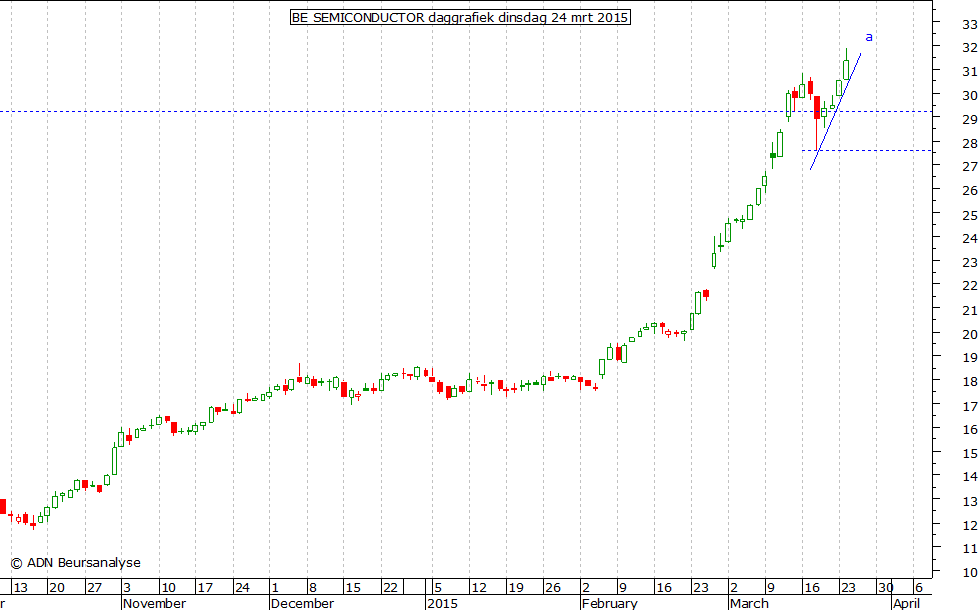Image resolution: width=980 pixels, height=610 pixels.
Task: Click the red long-wick candle near 29
Action: point(817,122)
